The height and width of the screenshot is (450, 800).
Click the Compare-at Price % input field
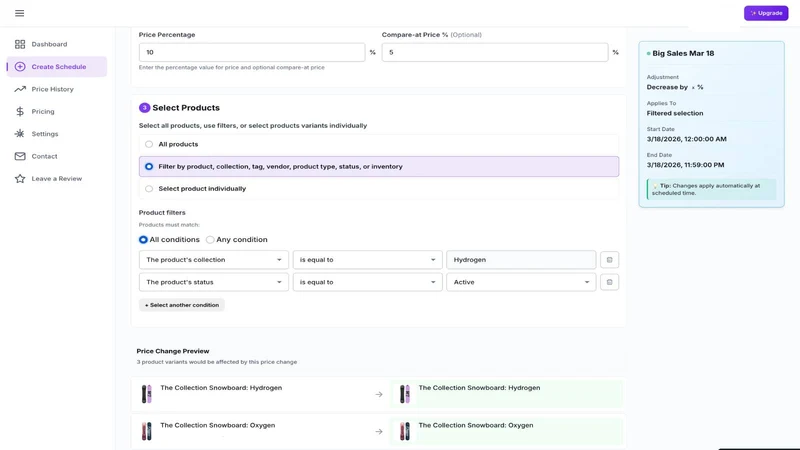(495, 52)
